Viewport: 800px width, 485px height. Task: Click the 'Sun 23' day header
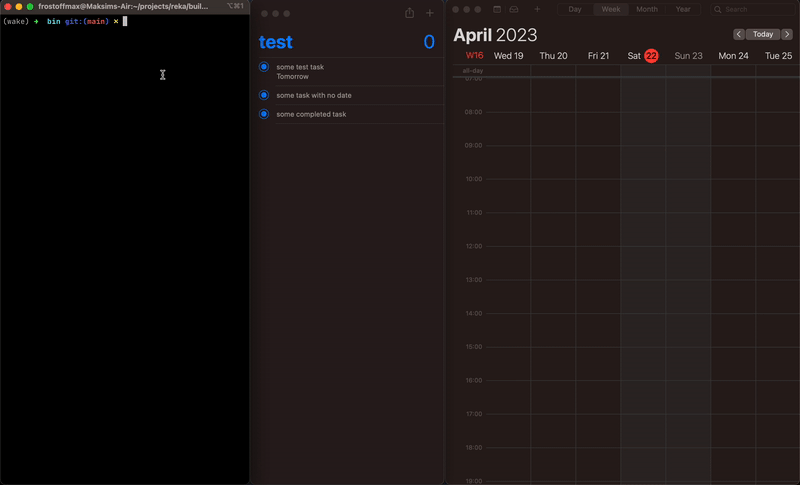[688, 56]
